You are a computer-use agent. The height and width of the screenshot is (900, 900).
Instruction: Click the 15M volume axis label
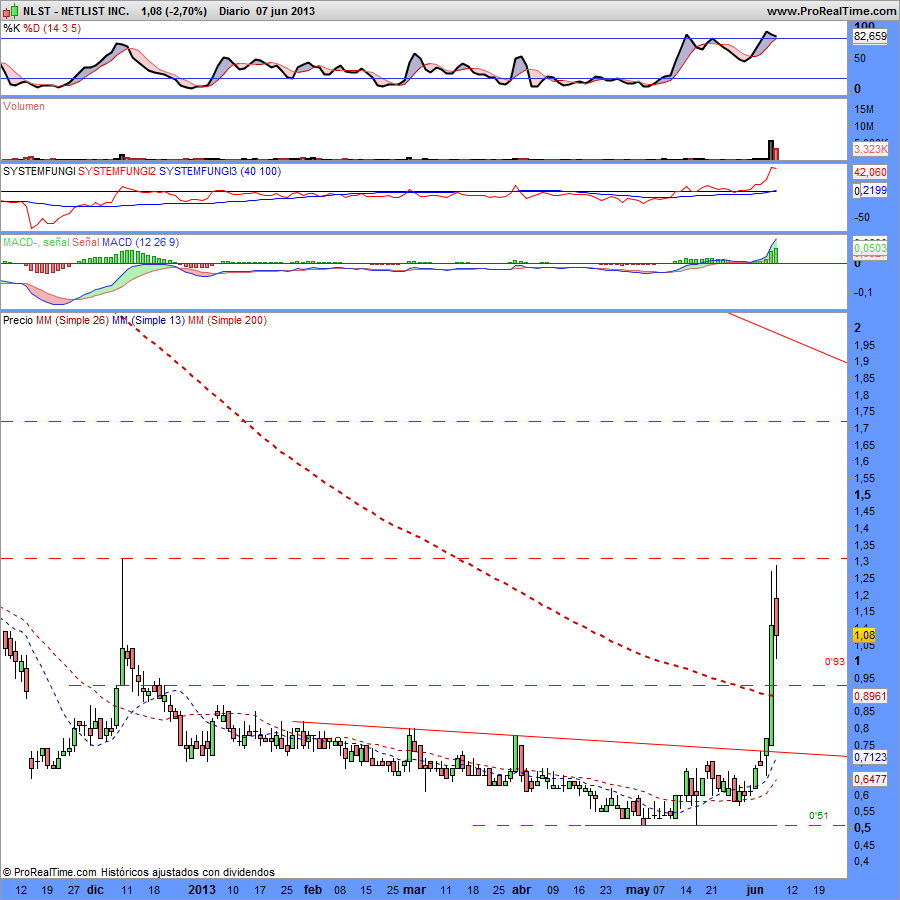pyautogui.click(x=864, y=109)
